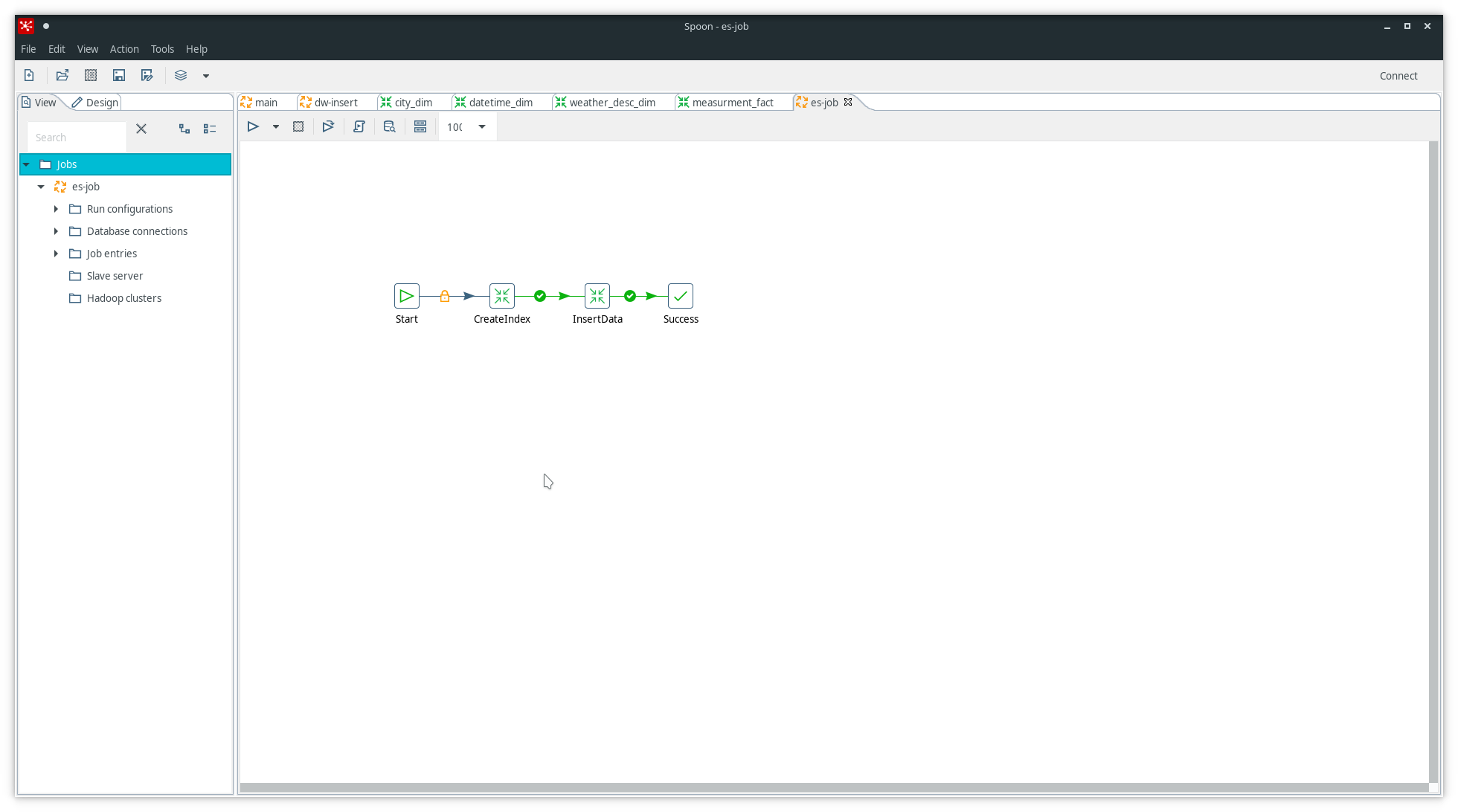This screenshot has height=812, width=1458.
Task: Click the horizontal canvas scrollbar
Action: 834,787
